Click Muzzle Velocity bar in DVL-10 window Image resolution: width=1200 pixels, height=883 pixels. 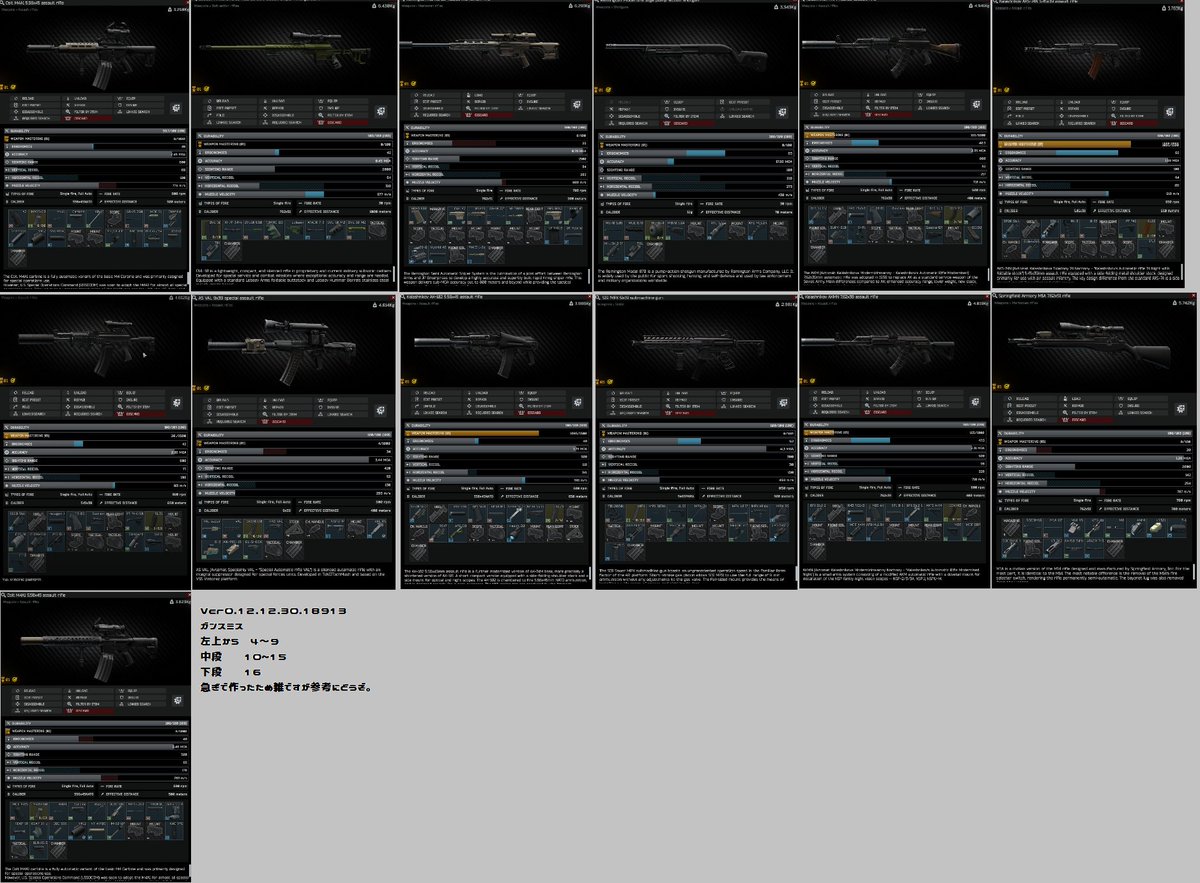coord(295,194)
